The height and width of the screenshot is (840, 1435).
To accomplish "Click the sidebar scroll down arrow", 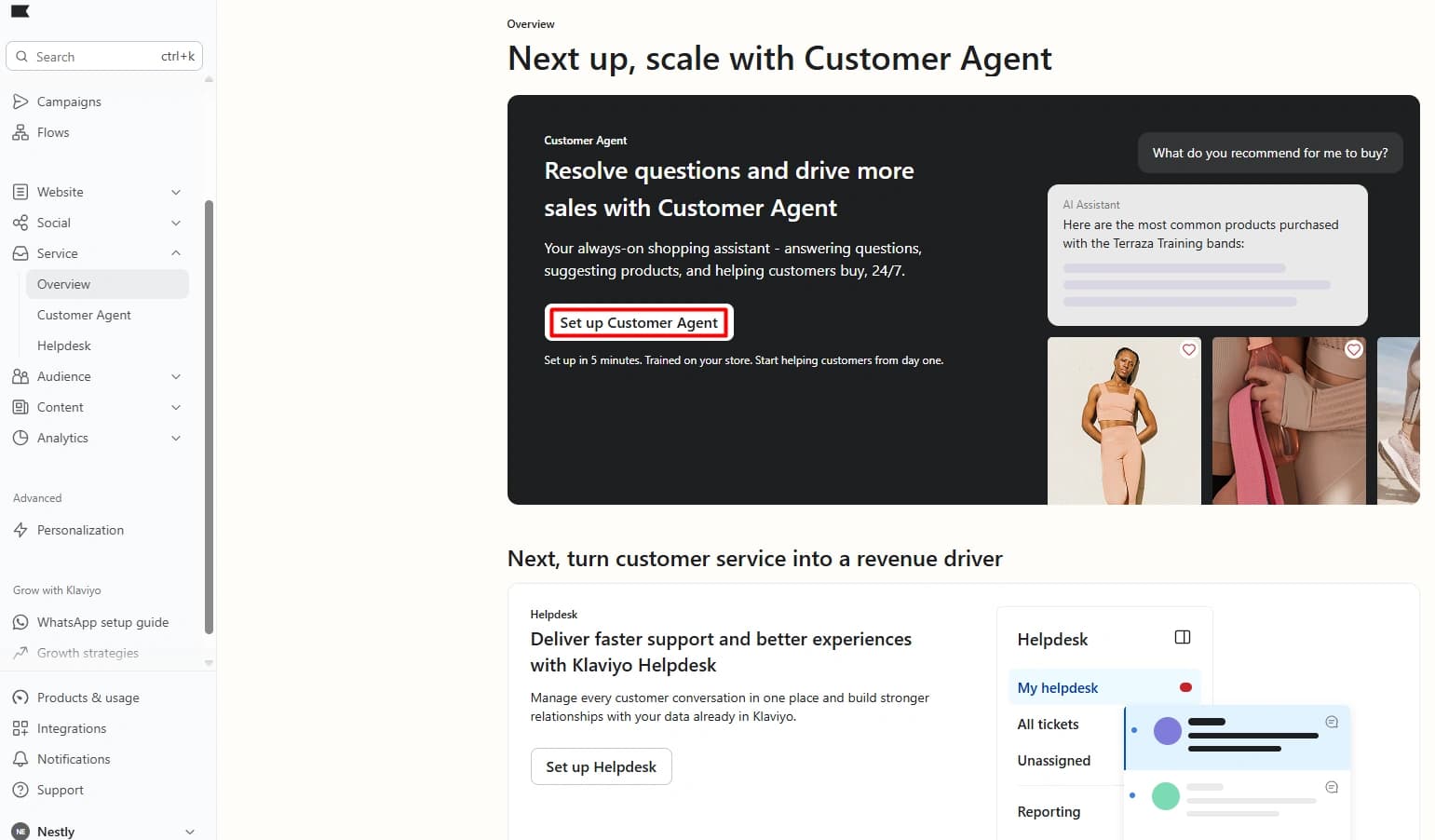I will point(209,663).
